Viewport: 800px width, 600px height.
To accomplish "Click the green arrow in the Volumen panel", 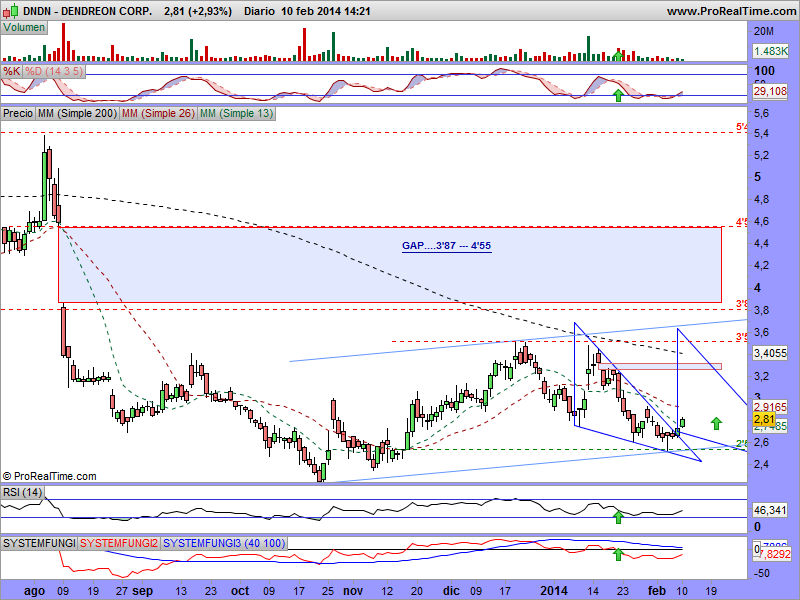I will [618, 55].
